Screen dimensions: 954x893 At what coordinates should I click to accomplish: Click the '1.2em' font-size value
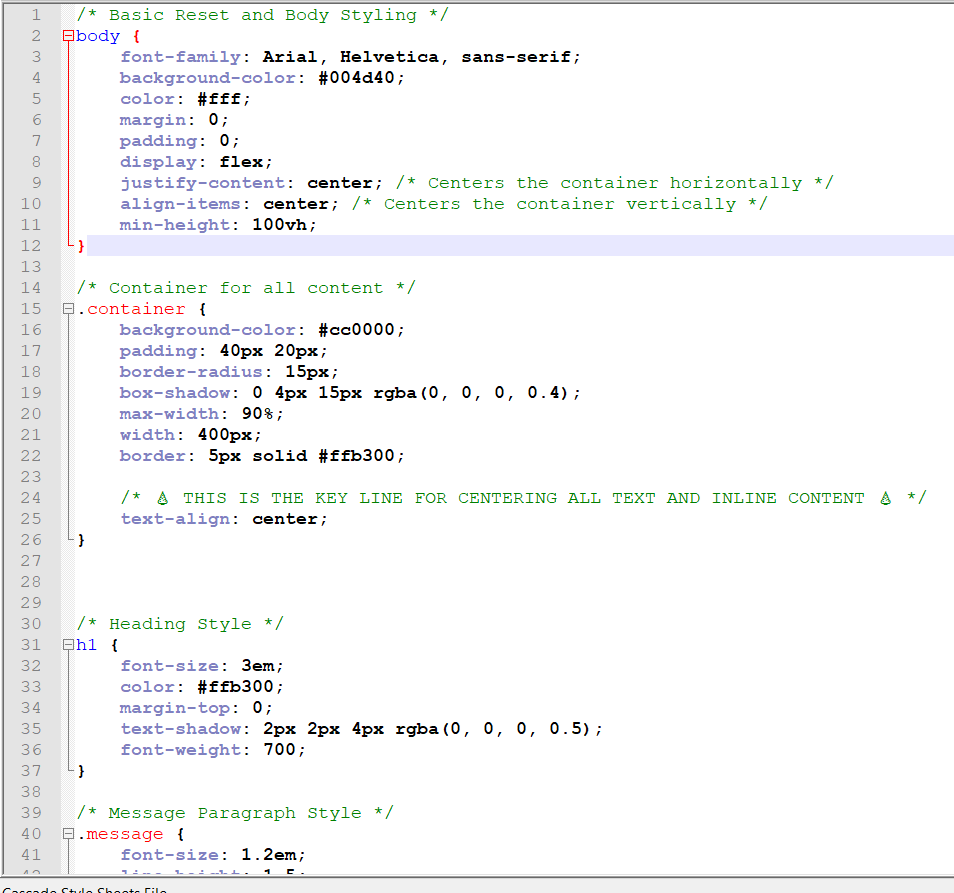(x=269, y=855)
